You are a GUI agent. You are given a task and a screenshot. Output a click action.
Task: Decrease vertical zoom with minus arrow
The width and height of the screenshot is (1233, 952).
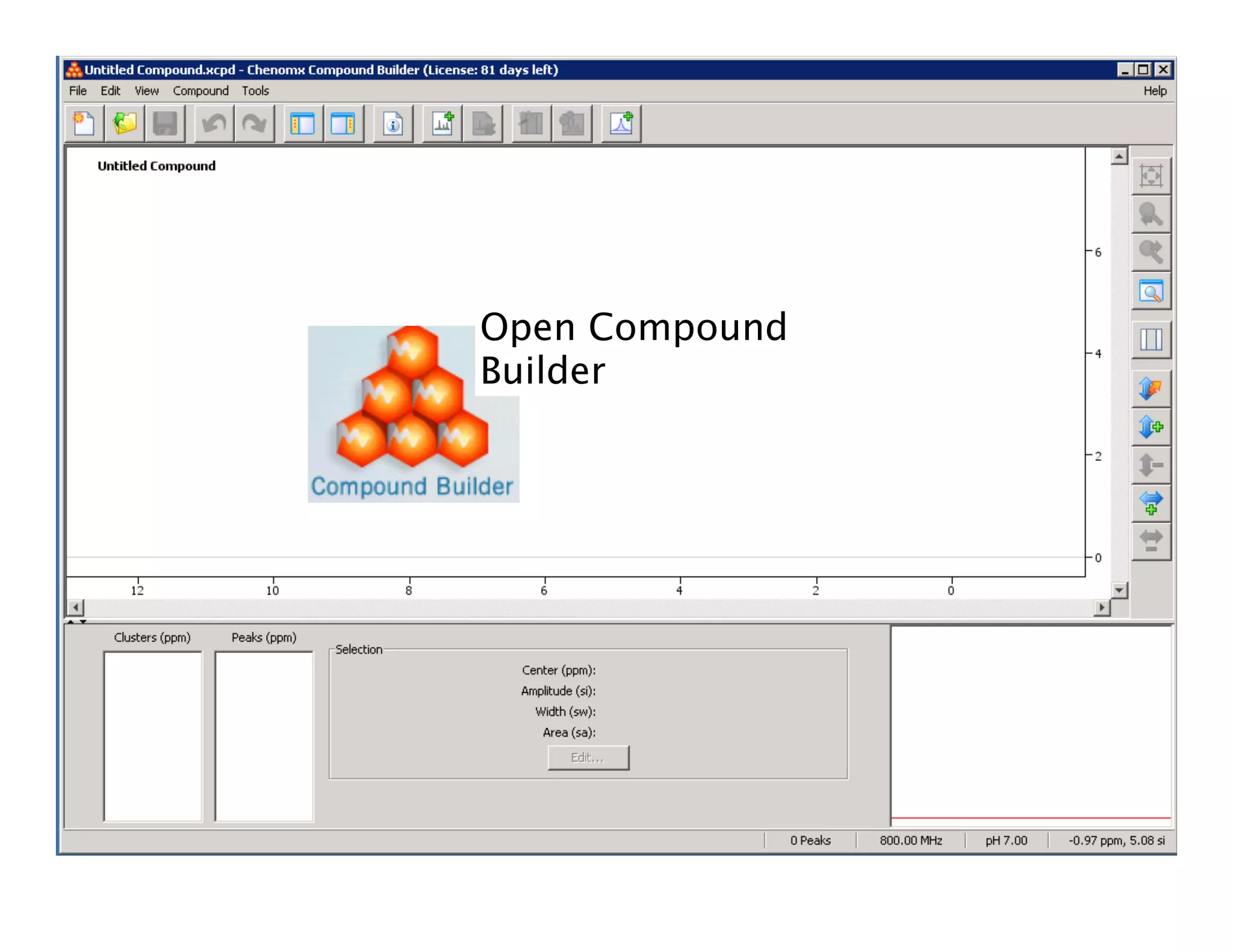pos(1151,465)
